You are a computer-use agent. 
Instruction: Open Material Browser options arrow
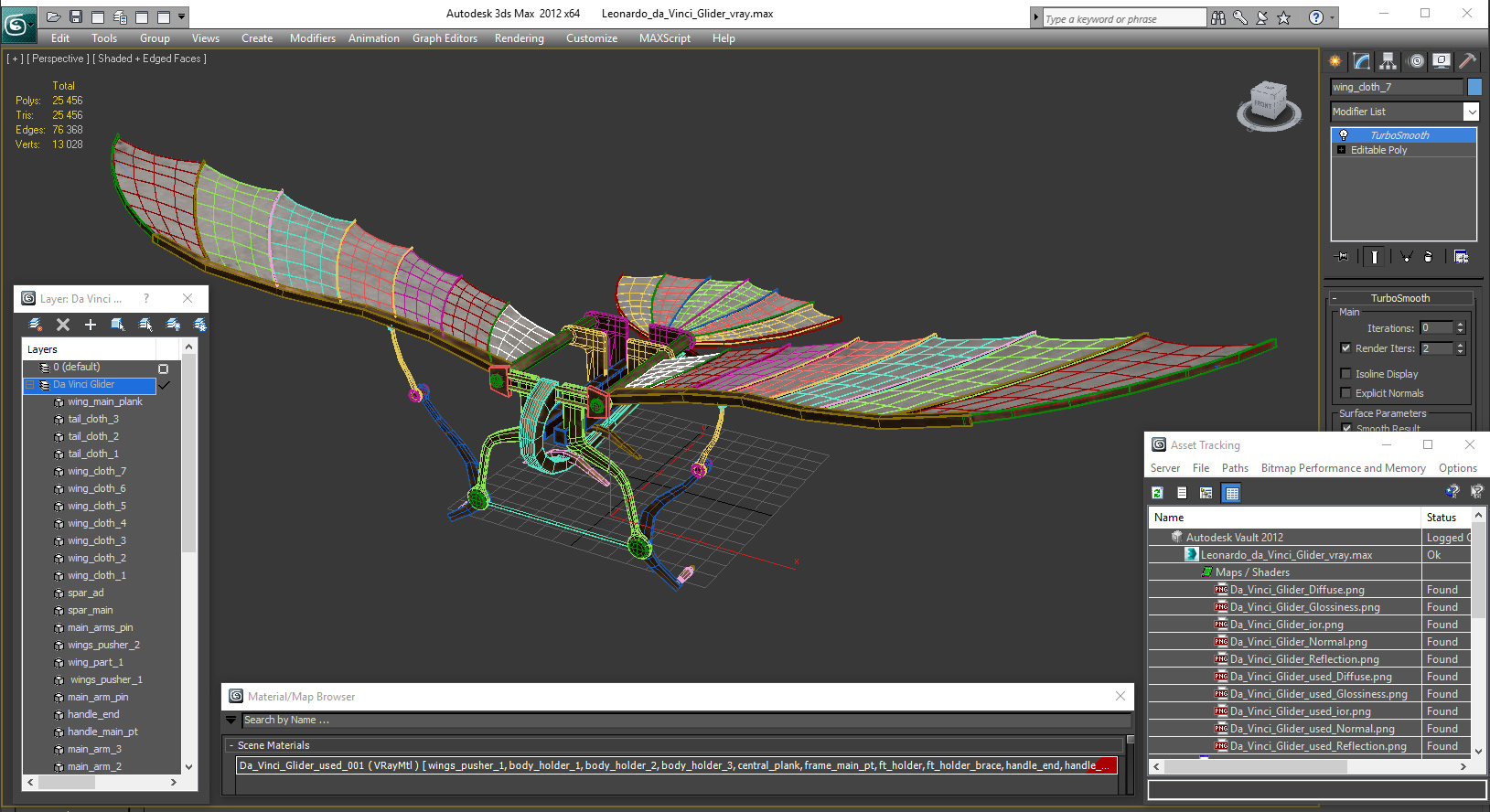231,721
